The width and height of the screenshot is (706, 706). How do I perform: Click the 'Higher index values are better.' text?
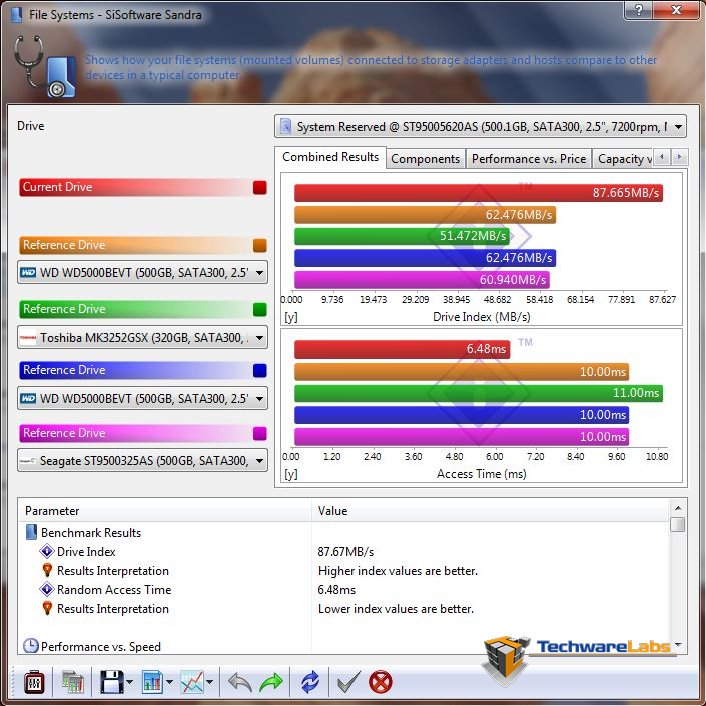(398, 570)
